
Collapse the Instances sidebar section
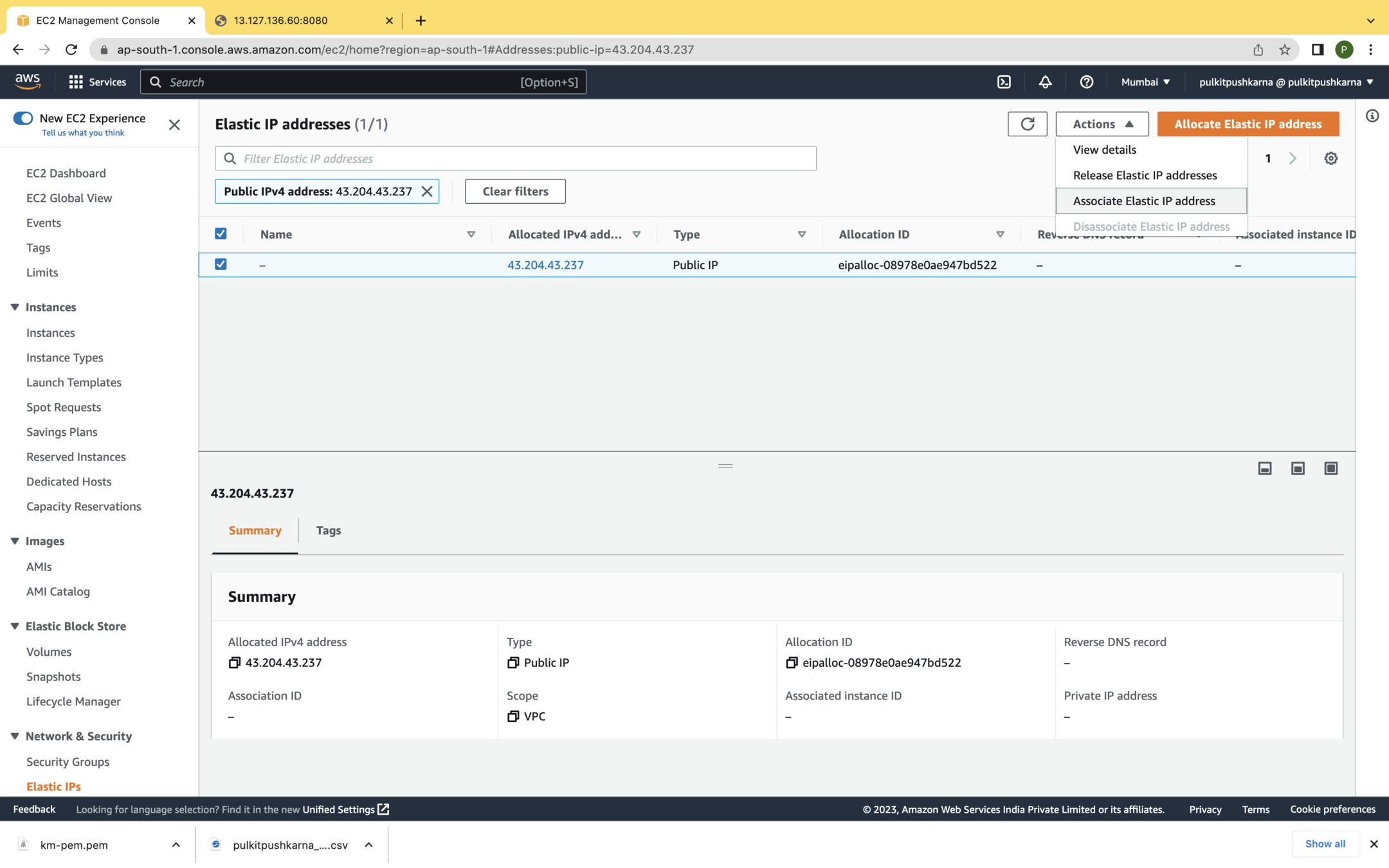tap(15, 307)
